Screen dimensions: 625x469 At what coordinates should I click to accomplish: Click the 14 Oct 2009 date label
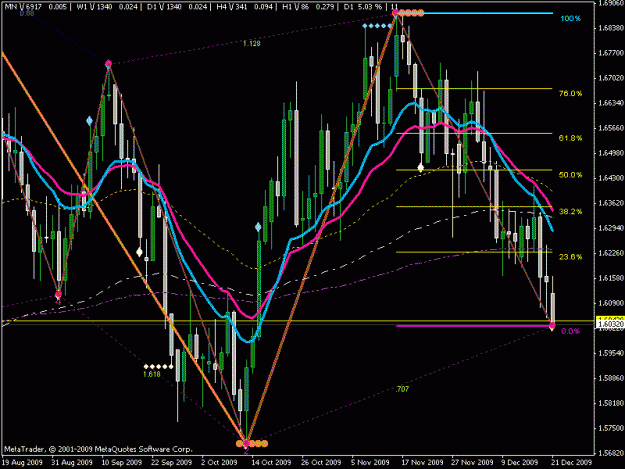(271, 462)
